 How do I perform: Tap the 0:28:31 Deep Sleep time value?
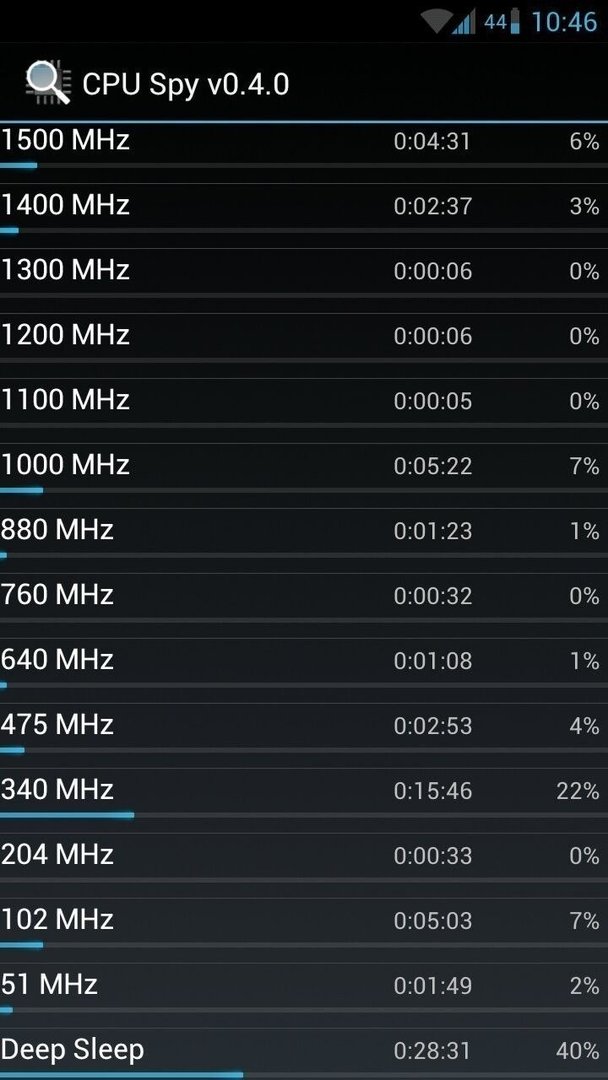(x=432, y=1051)
